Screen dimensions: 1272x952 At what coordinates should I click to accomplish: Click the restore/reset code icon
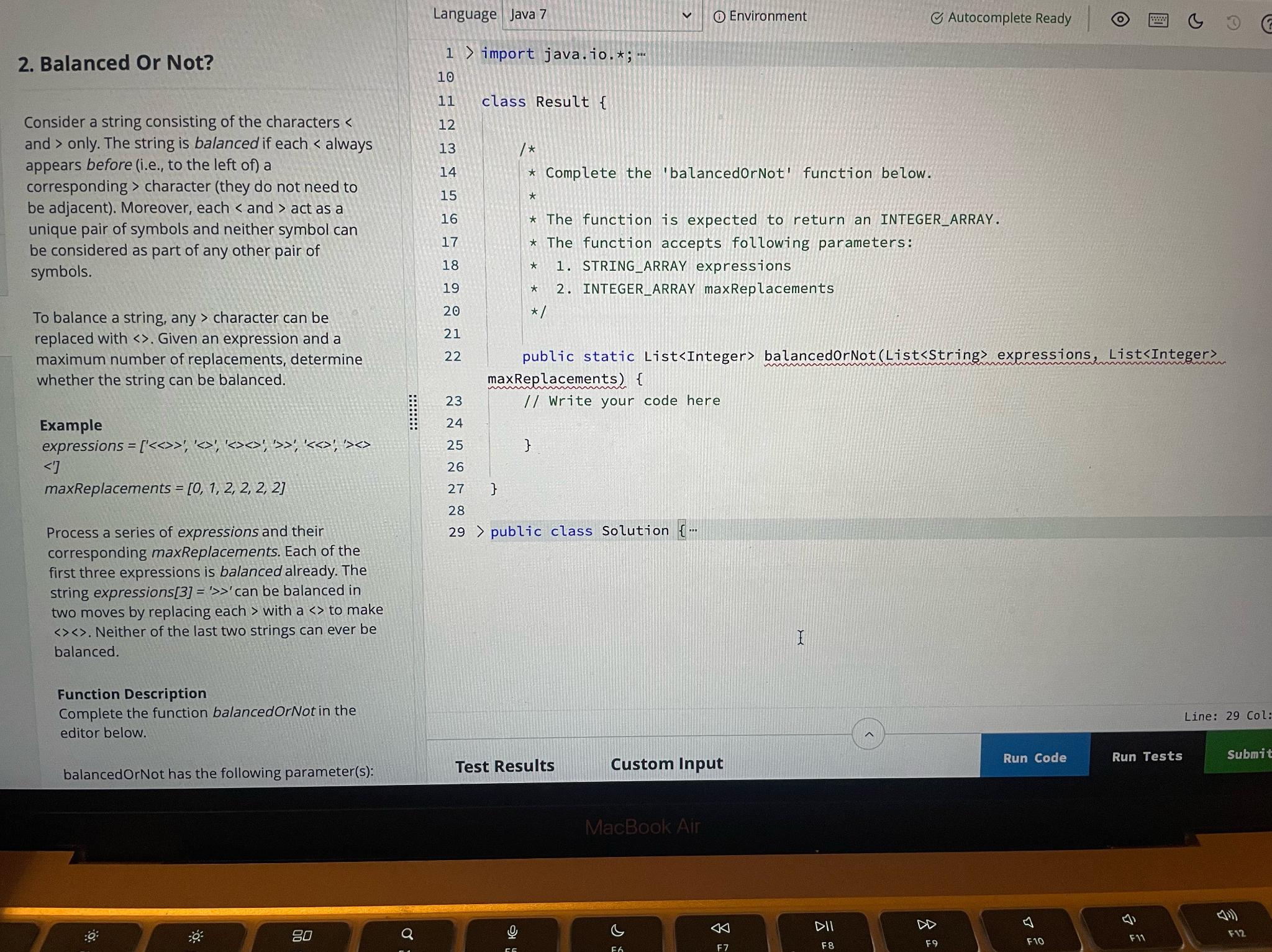click(1233, 22)
